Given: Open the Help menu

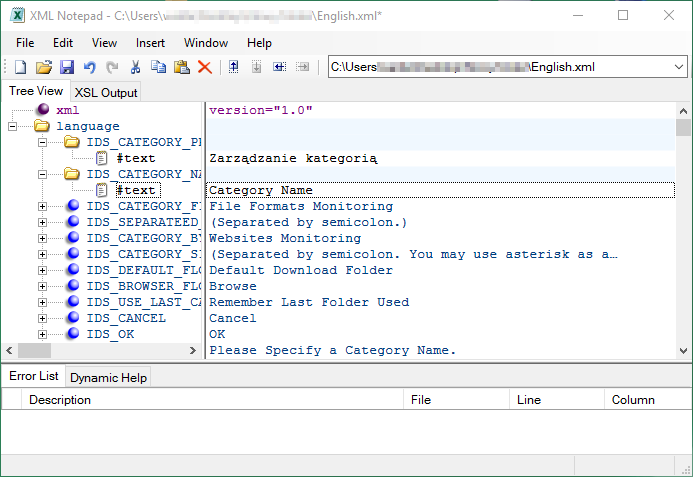Looking at the screenshot, I should 259,43.
